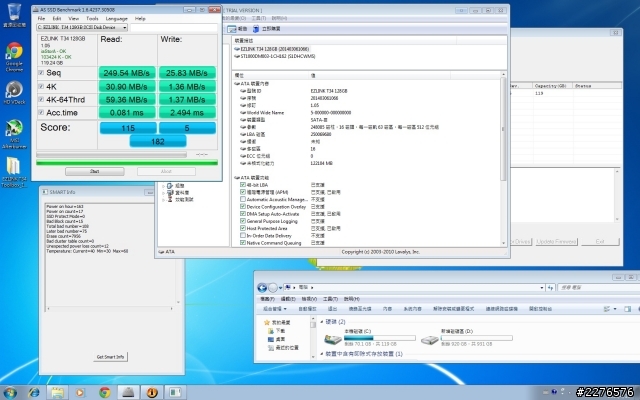Open the Tools menu in AS SSD Benchmark
The image size is (640, 400).
point(92,18)
